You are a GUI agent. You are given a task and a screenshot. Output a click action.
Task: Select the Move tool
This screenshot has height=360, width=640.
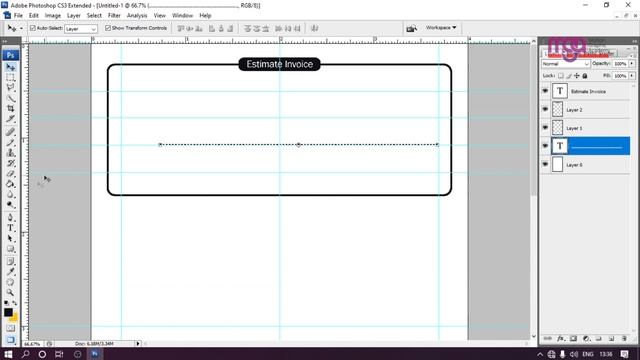click(x=11, y=67)
